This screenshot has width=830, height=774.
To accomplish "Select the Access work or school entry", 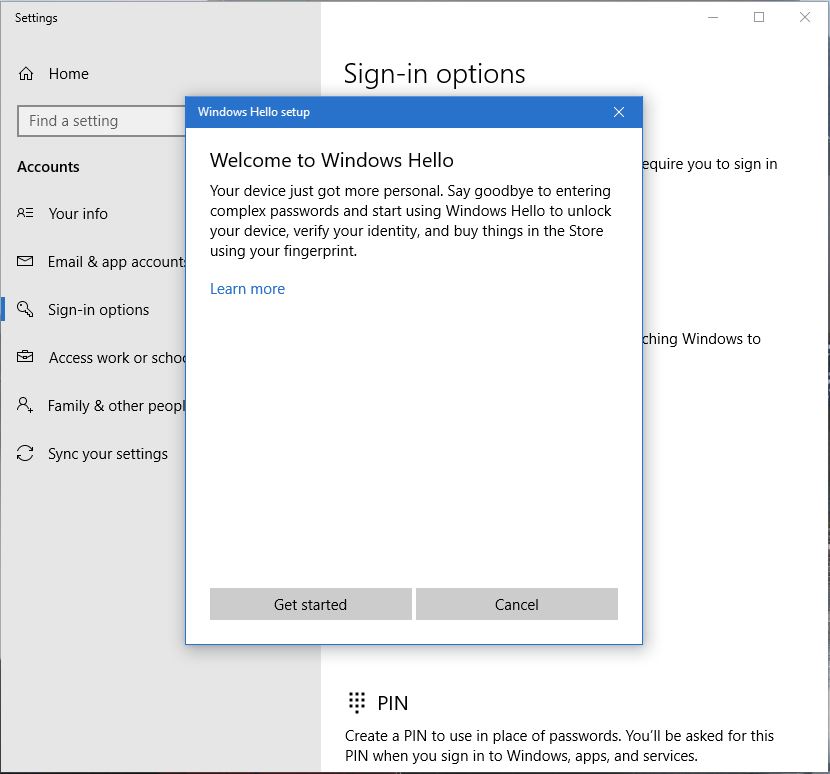I will coord(110,357).
